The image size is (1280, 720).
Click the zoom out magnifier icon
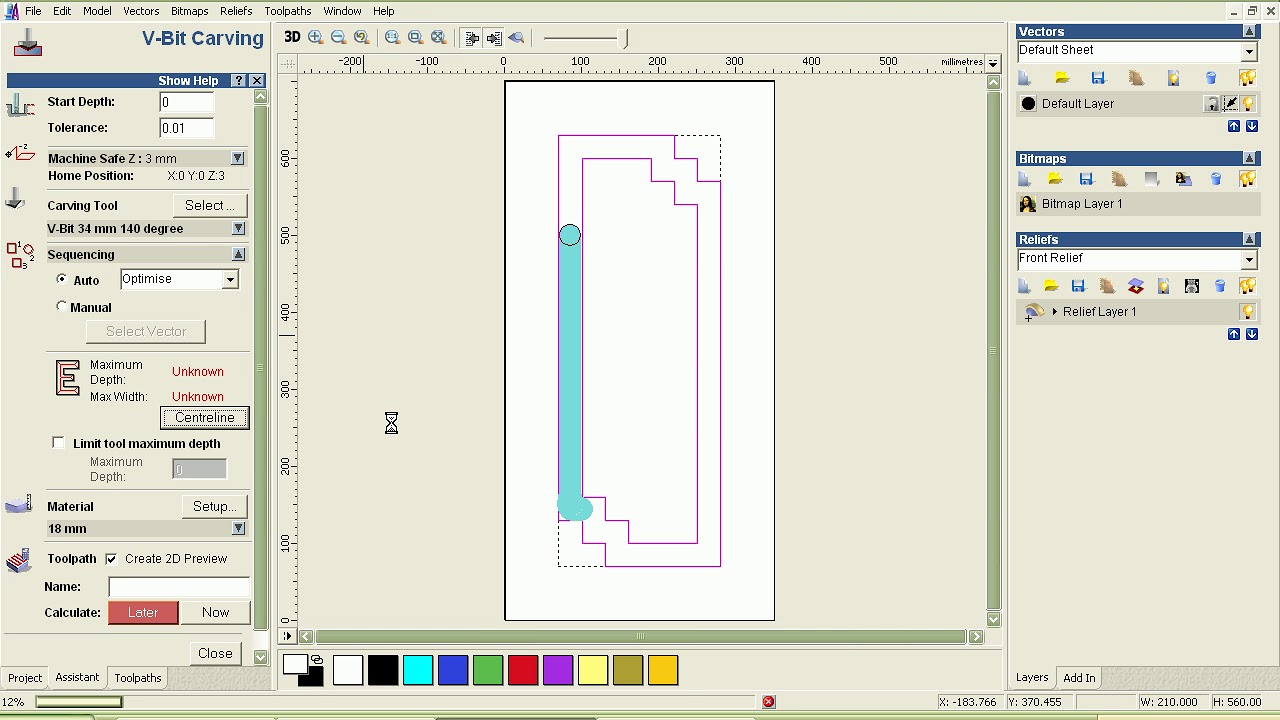[338, 37]
